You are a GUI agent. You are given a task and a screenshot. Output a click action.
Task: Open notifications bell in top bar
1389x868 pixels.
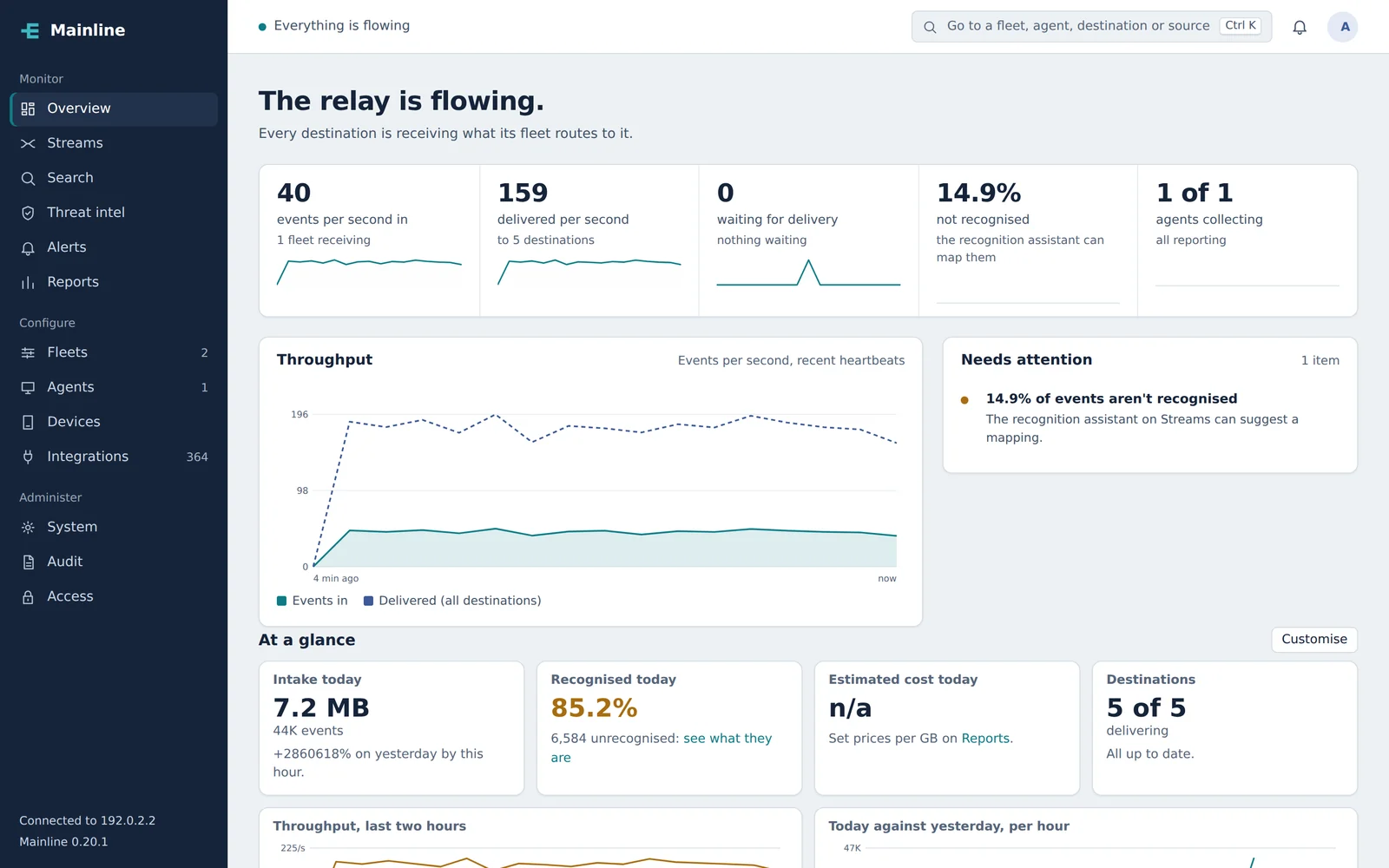click(1300, 27)
